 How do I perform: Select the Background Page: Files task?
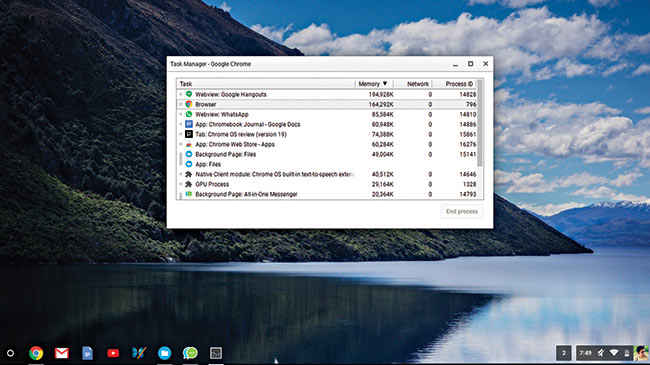327,154
